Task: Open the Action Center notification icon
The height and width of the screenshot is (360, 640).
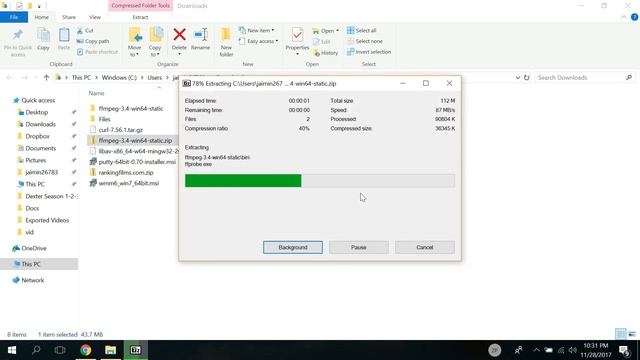Action: click(x=624, y=350)
